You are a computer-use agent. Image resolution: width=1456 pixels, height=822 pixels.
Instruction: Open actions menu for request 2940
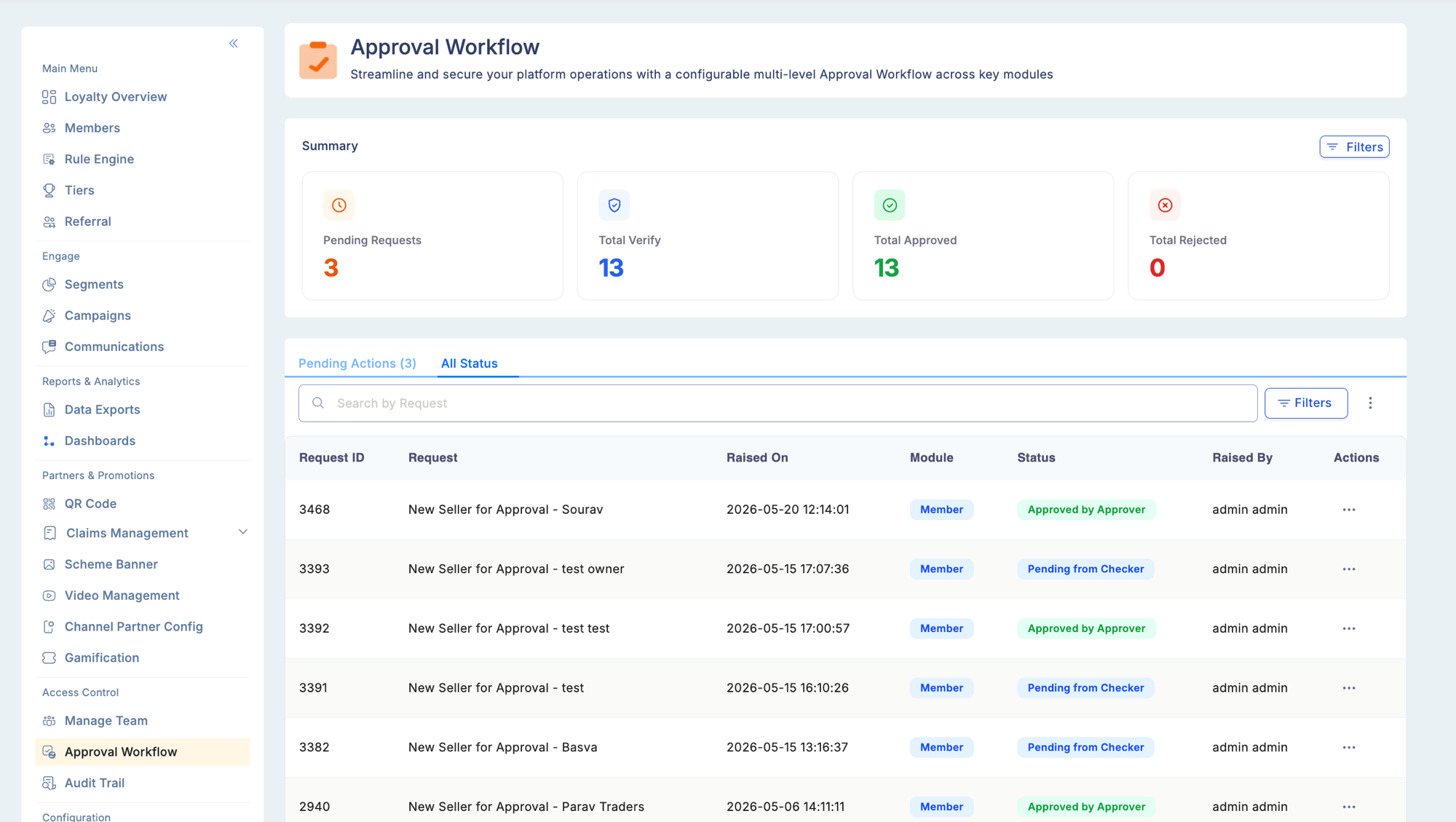1349,807
